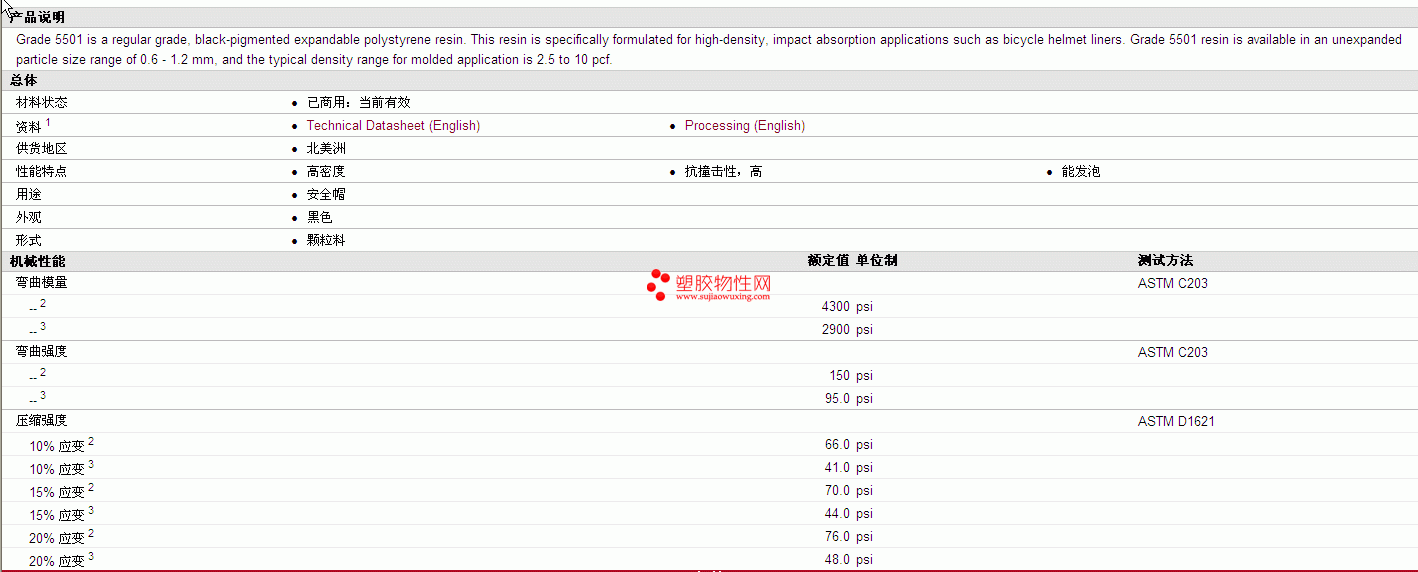Click the 额定值 column header
The height and width of the screenshot is (572, 1418).
828,261
